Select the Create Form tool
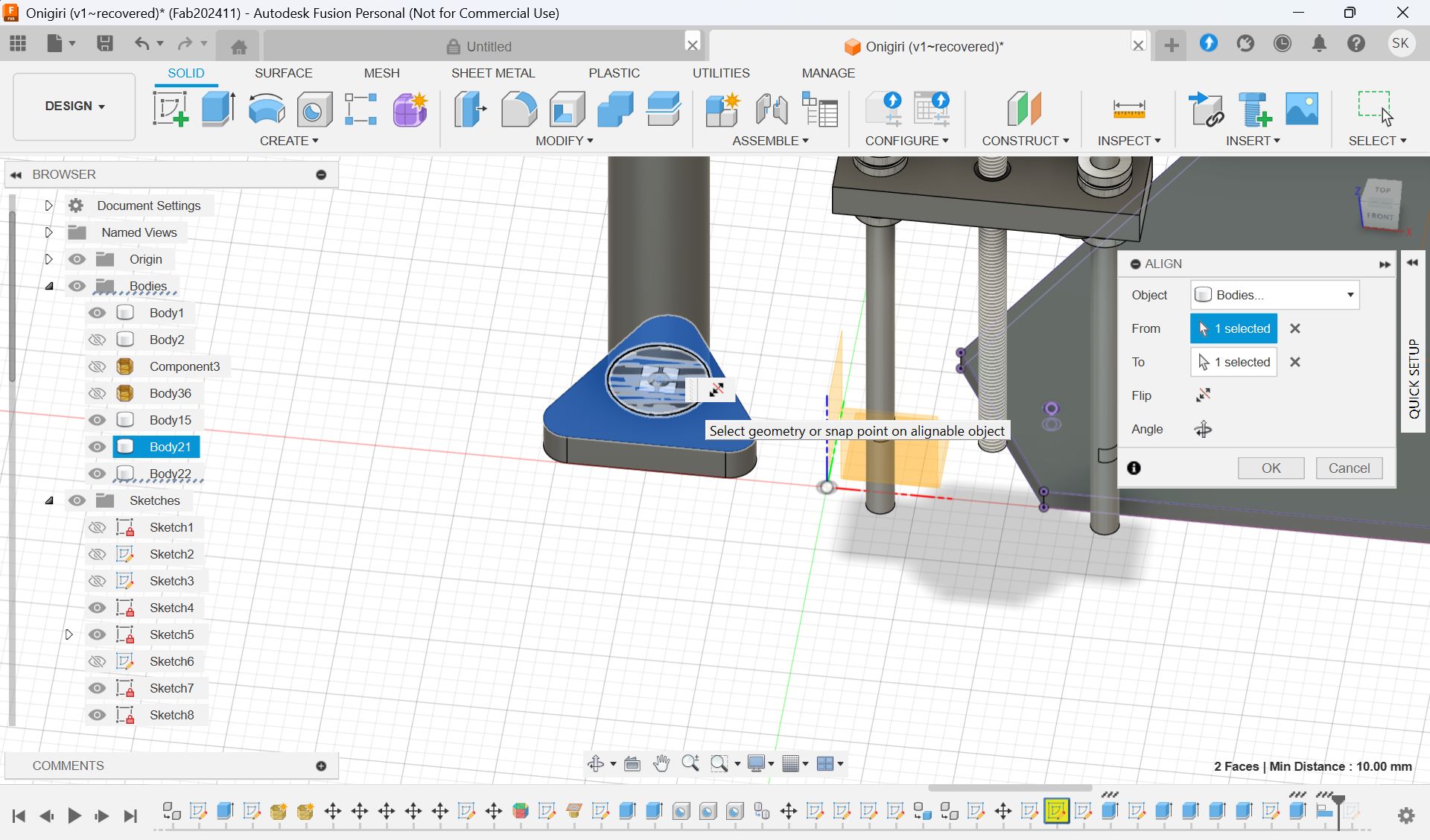 click(410, 109)
